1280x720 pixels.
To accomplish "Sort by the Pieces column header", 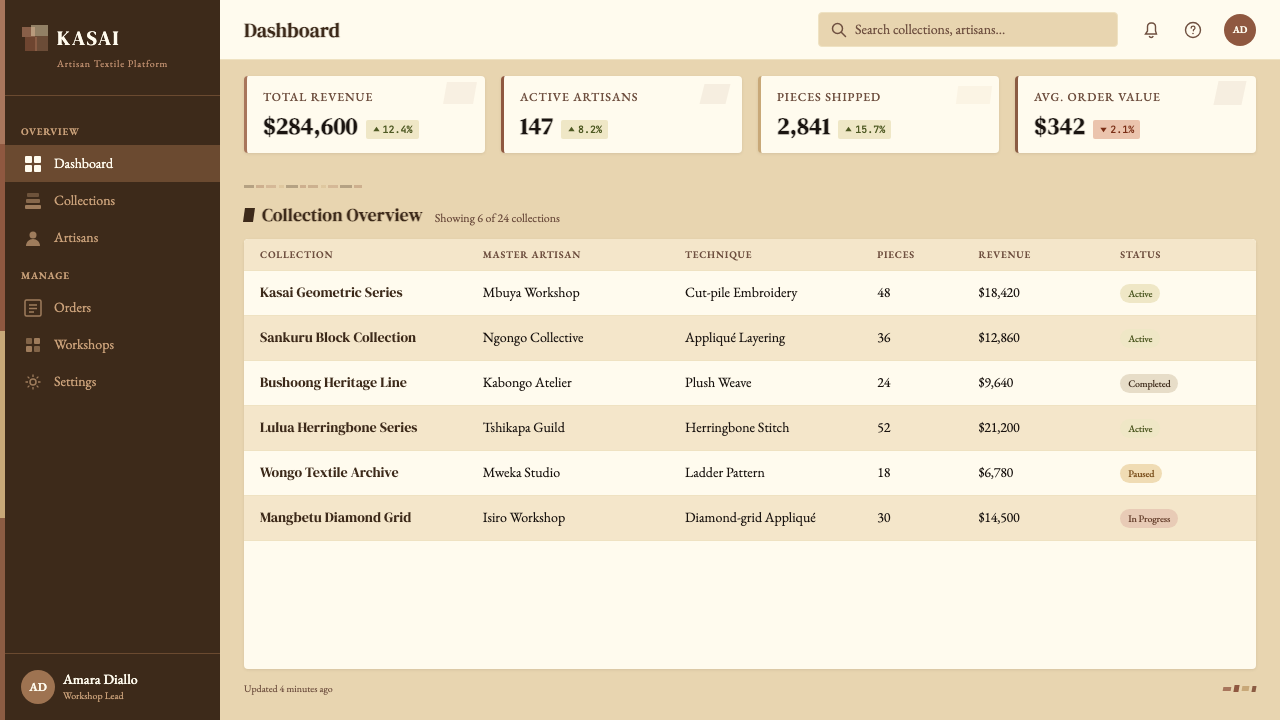I will 896,255.
